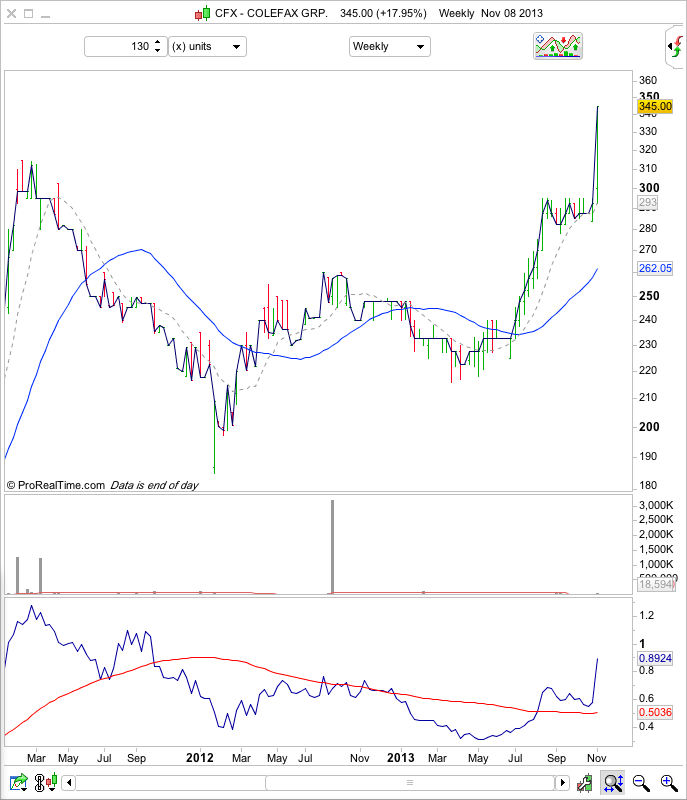Click the 200 price axis label
687x800 pixels.
point(649,427)
